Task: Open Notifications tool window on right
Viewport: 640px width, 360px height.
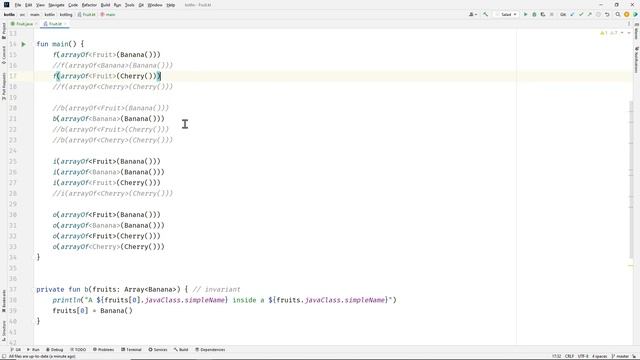Action: pyautogui.click(x=636, y=59)
